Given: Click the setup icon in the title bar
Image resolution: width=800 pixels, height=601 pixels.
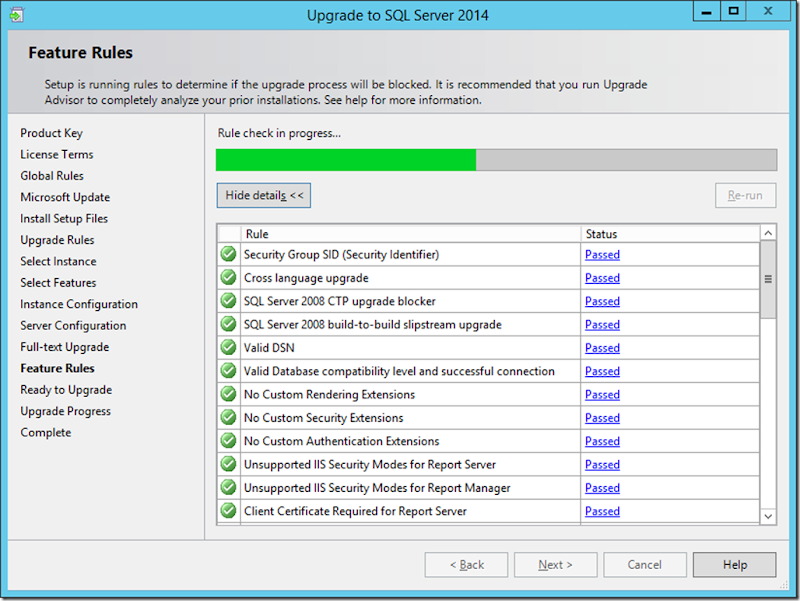Looking at the screenshot, I should pos(16,15).
